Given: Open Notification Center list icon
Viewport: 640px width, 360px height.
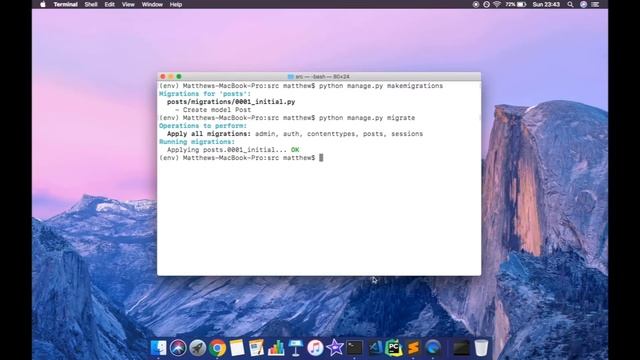Looking at the screenshot, I should point(595,4).
